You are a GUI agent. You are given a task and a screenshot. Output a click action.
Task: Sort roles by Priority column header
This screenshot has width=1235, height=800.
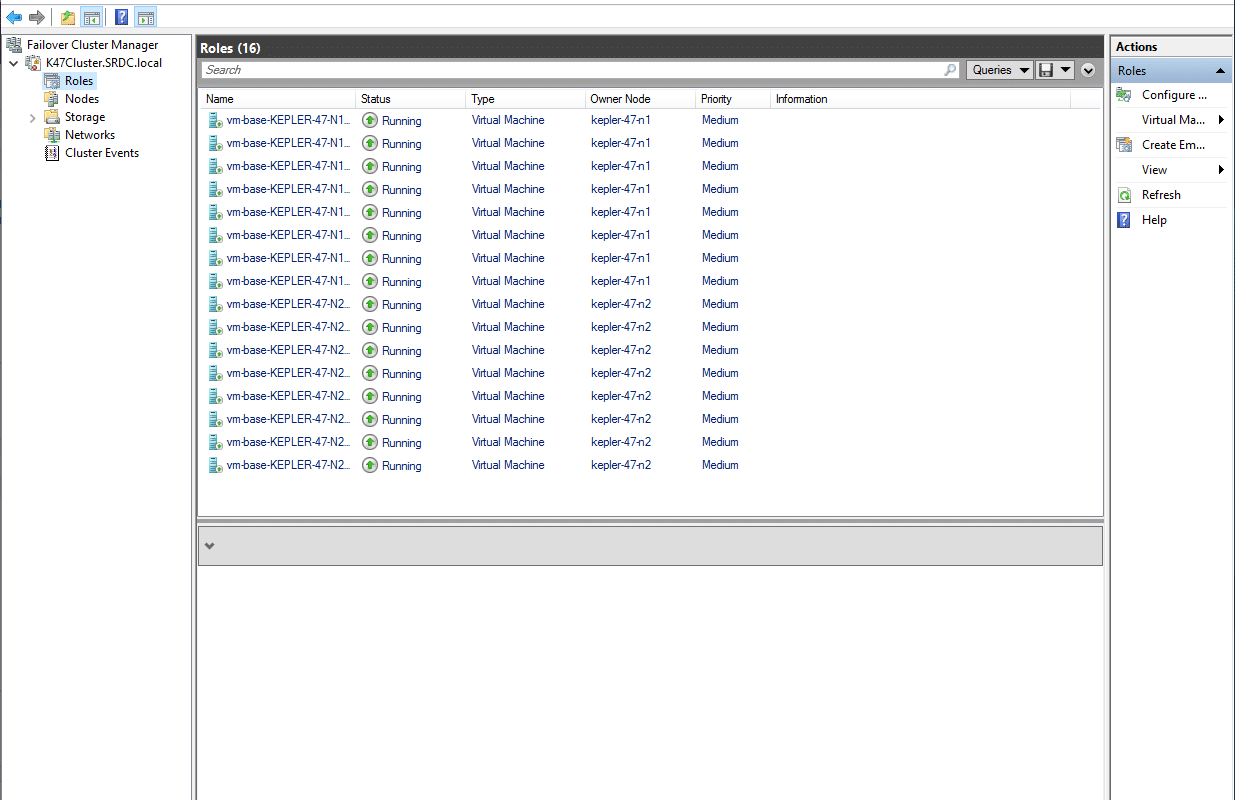pos(733,99)
